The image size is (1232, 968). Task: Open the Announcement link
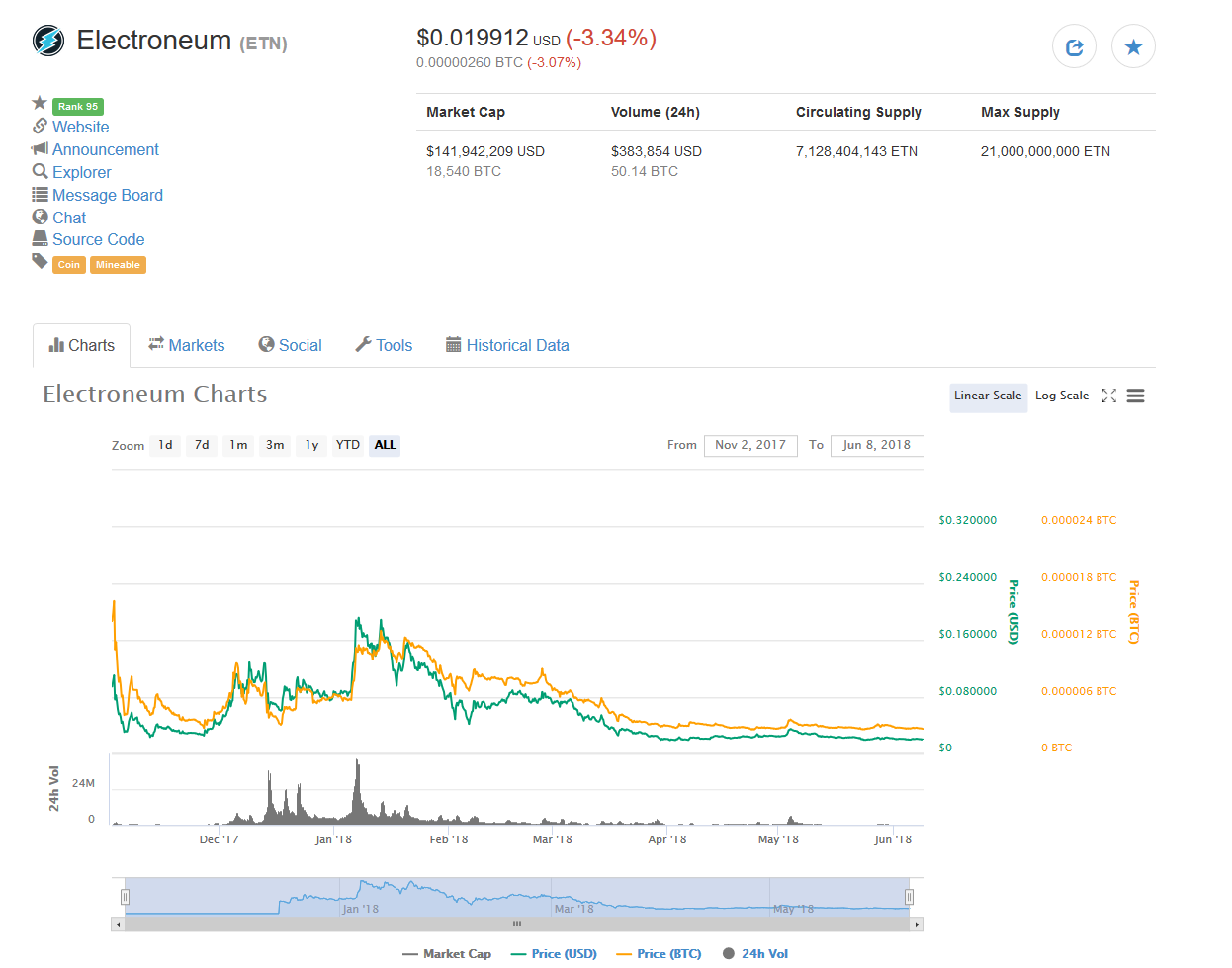click(x=106, y=149)
